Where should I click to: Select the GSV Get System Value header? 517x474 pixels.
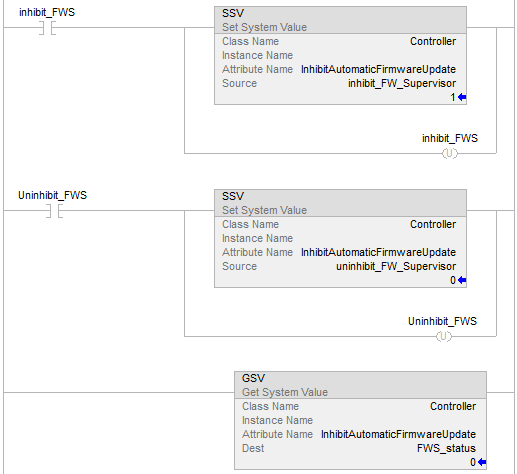point(360,385)
